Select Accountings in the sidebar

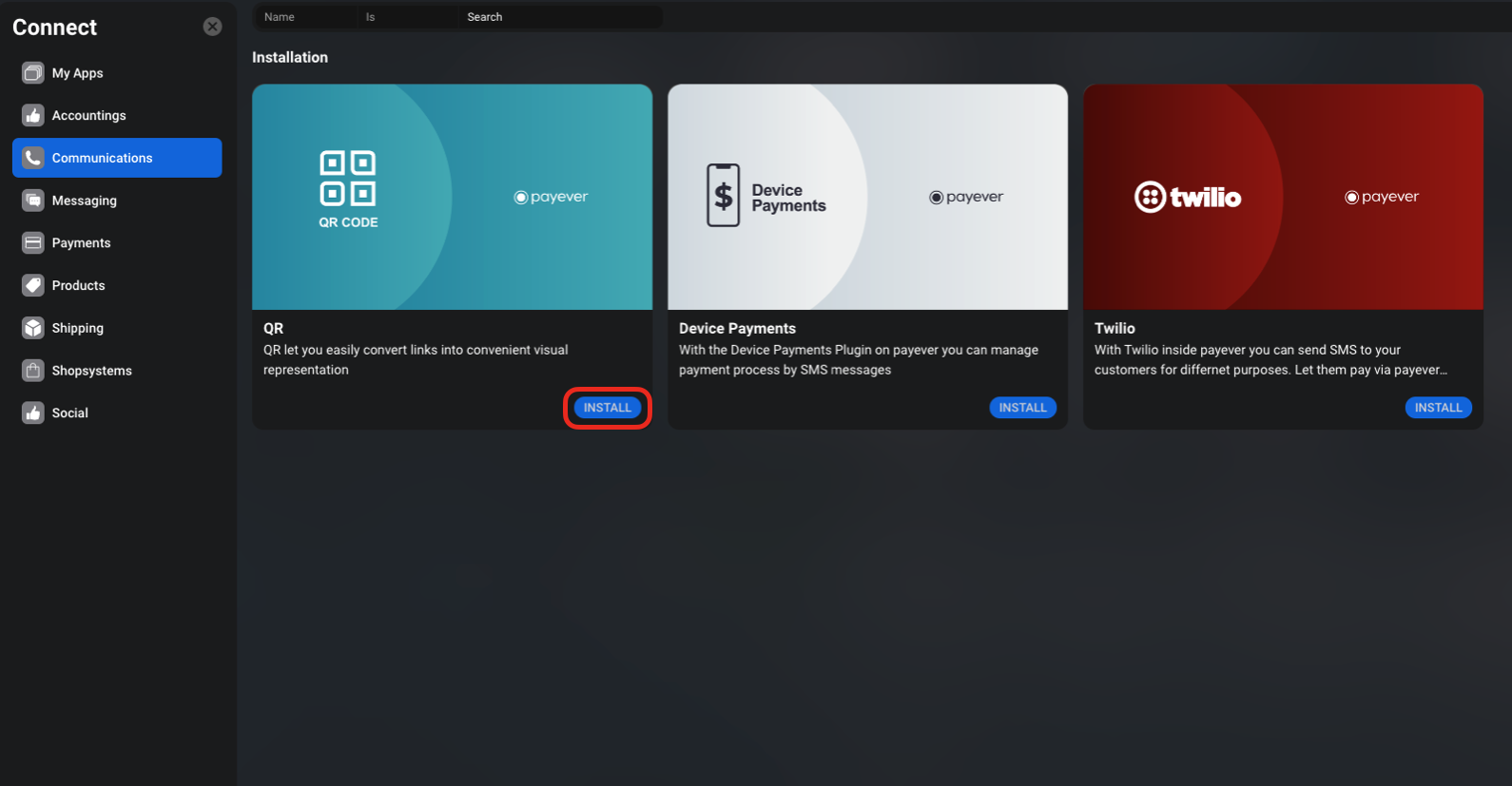tap(117, 115)
